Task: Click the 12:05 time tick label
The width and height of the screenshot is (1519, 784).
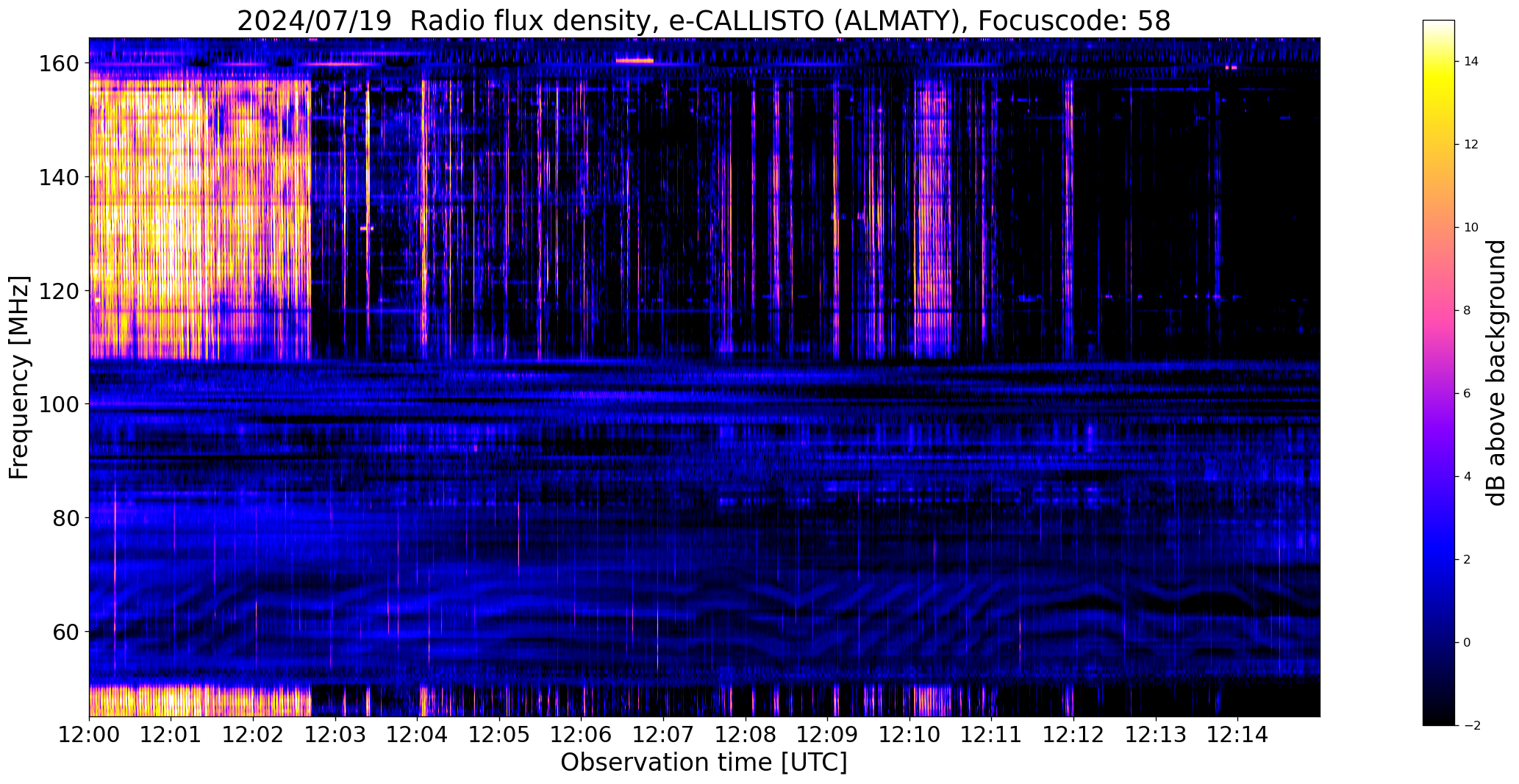Action: coord(499,735)
